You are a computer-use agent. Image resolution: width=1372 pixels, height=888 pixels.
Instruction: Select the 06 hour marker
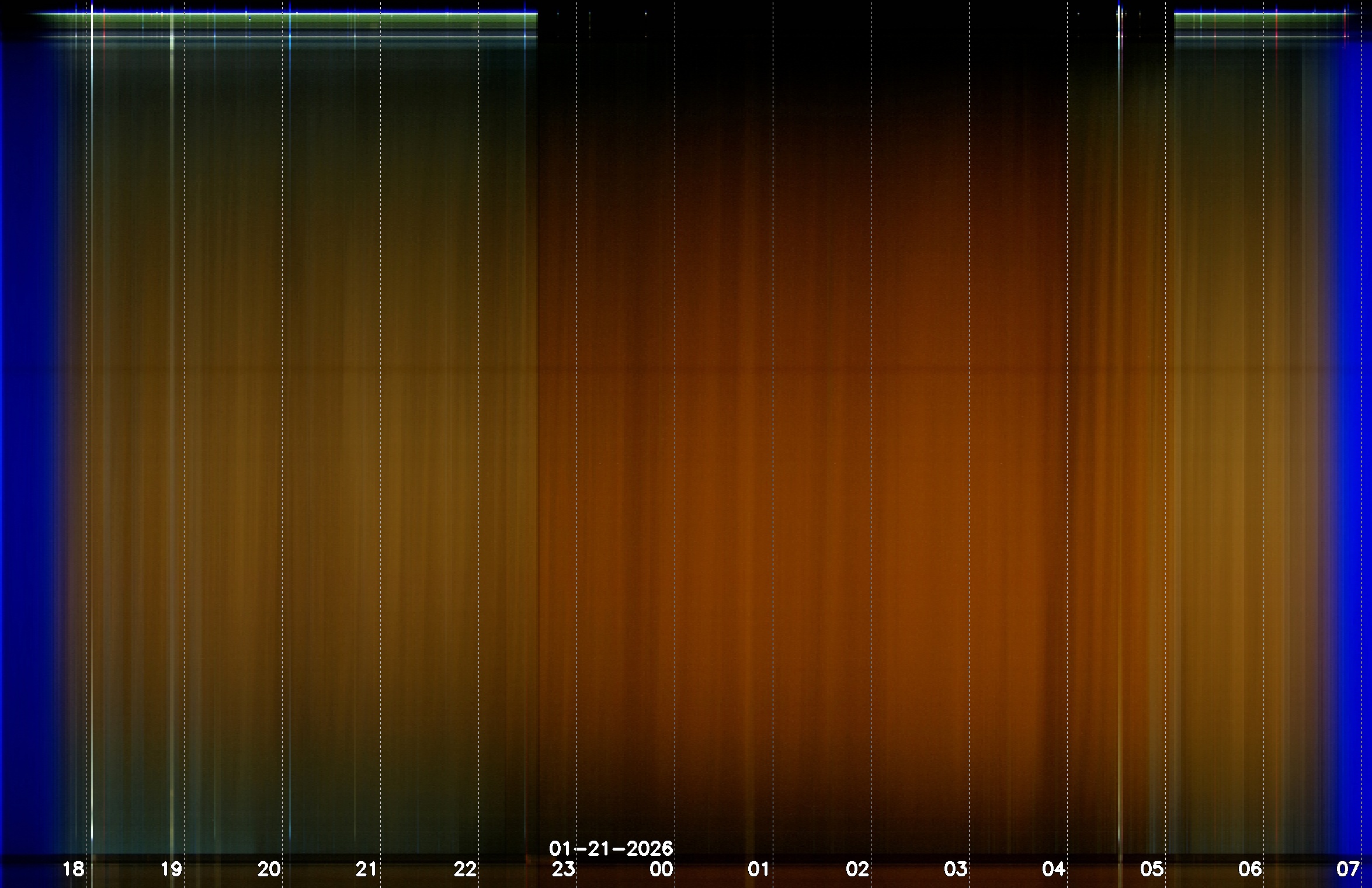(x=1250, y=869)
